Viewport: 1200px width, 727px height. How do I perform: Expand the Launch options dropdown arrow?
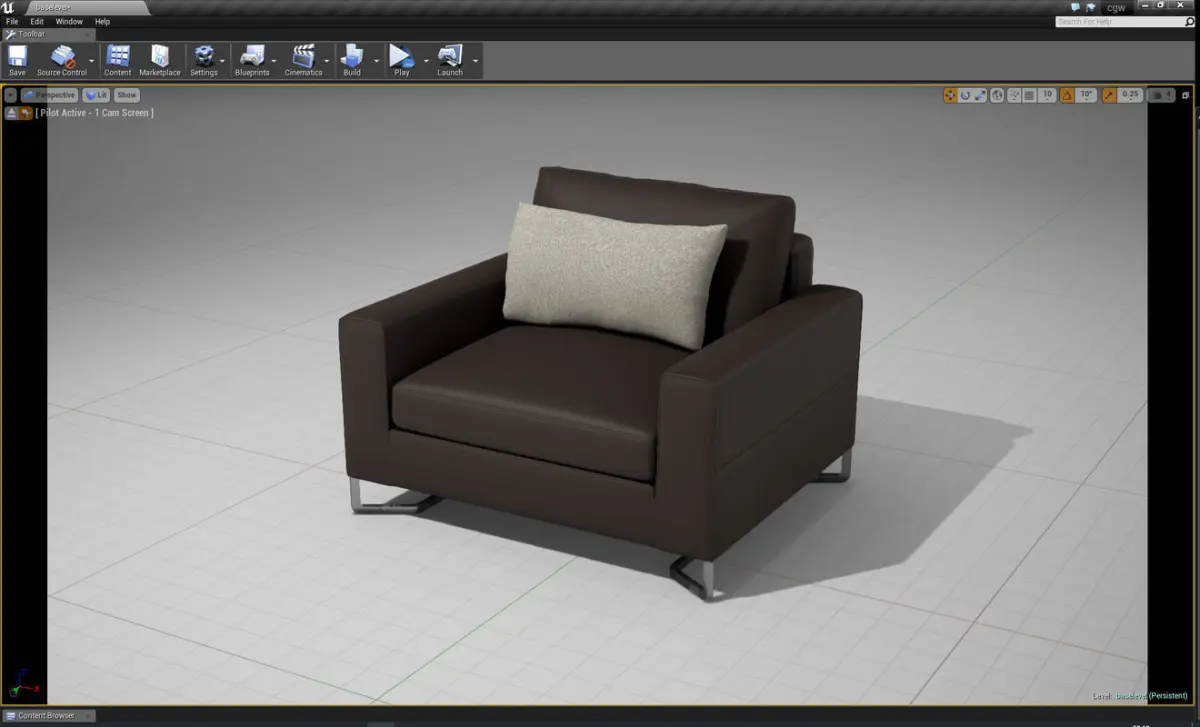point(475,60)
